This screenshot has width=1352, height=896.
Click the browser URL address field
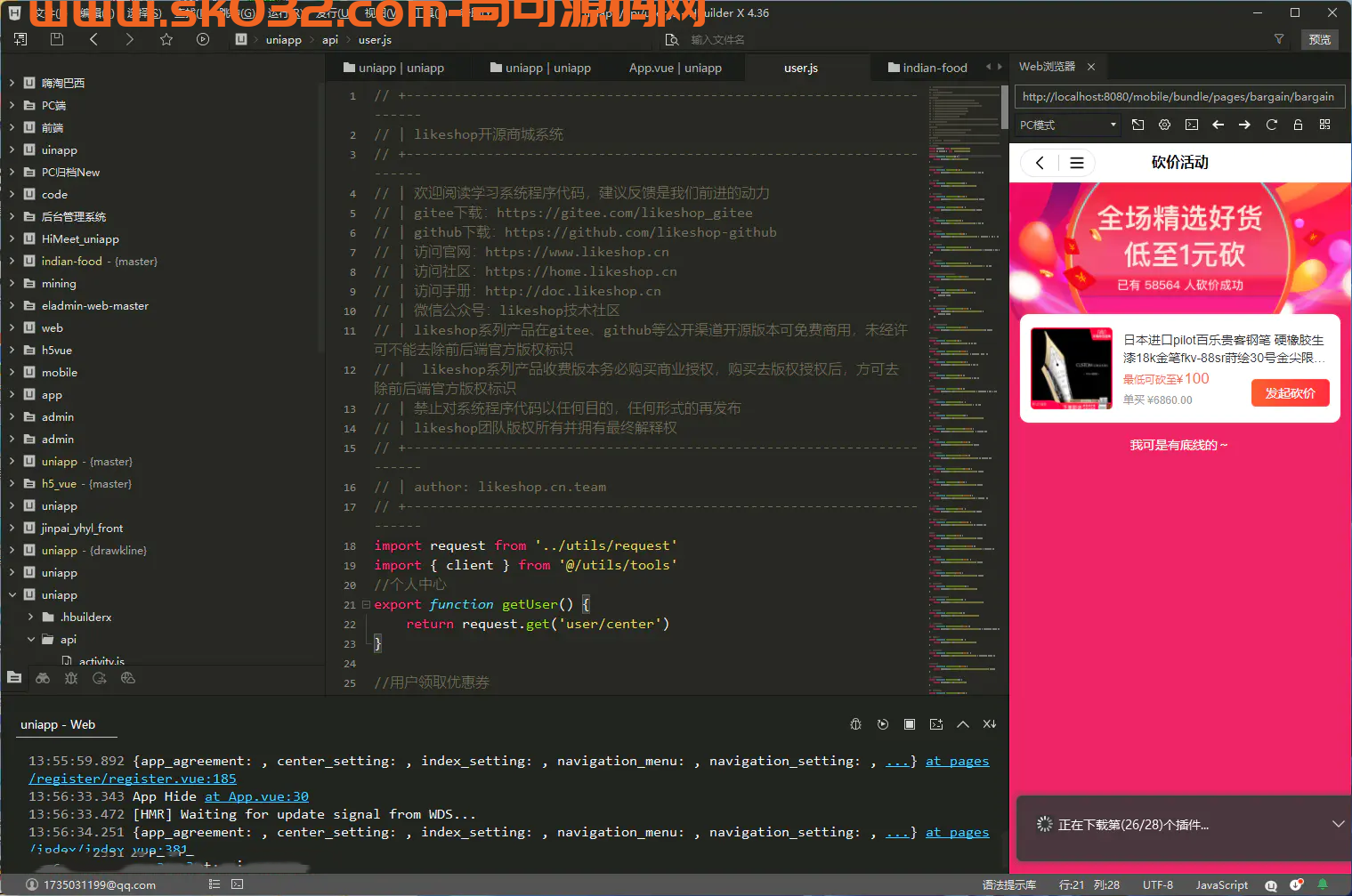1179,97
